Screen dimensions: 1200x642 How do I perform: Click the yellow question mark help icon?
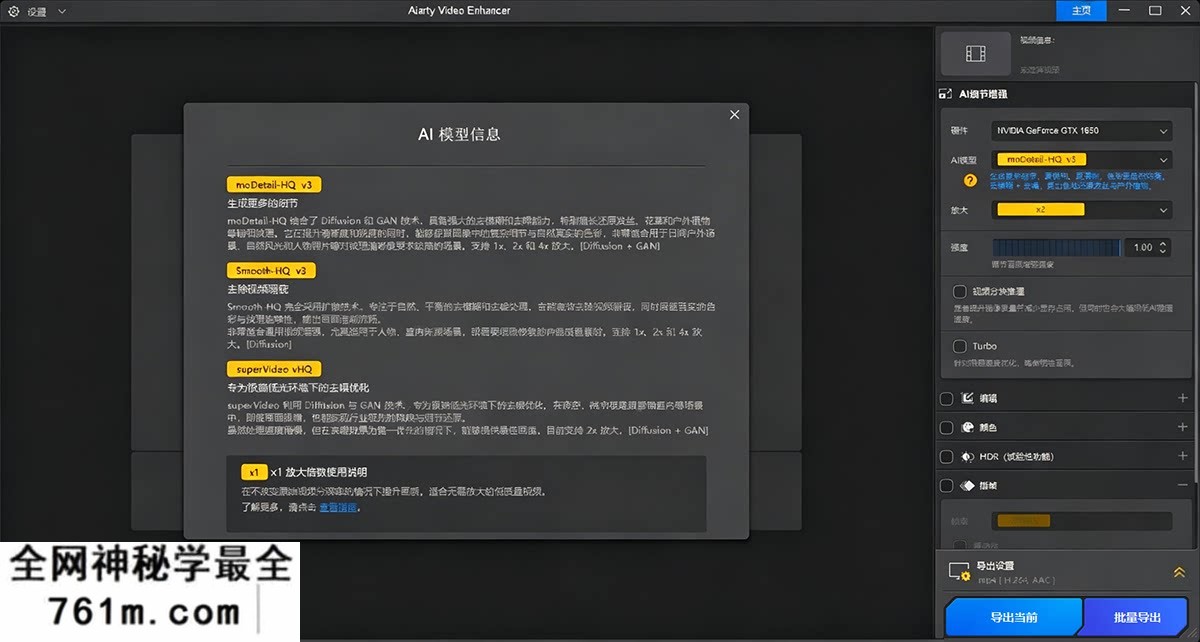tap(969, 181)
